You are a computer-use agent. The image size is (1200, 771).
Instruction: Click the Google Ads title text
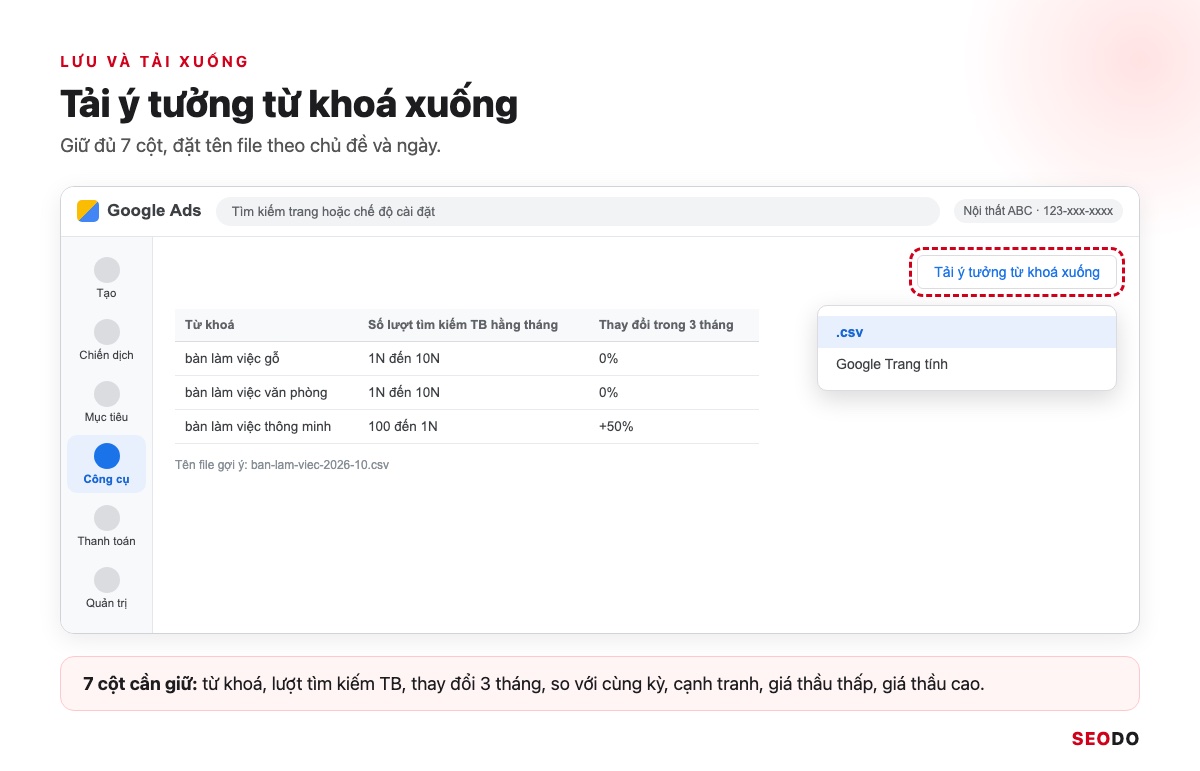pos(154,211)
